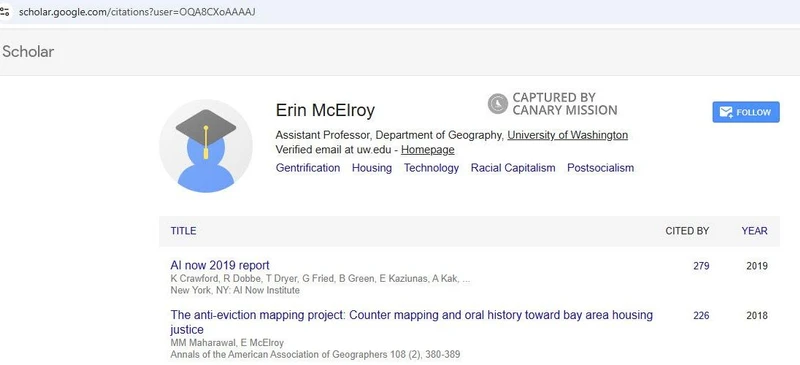Sort publications by YEAR column header
The height and width of the screenshot is (365, 800).
[754, 231]
